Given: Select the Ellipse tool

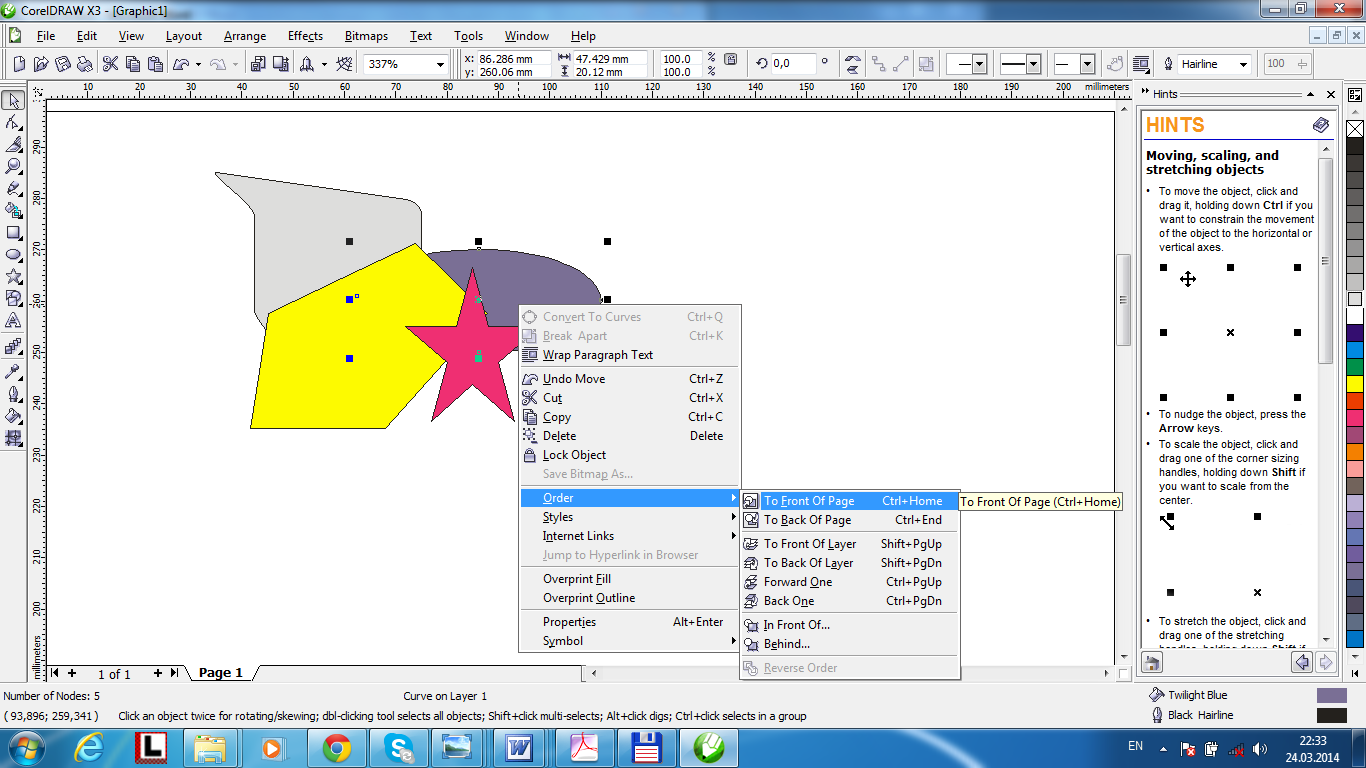Looking at the screenshot, I should coord(14,255).
